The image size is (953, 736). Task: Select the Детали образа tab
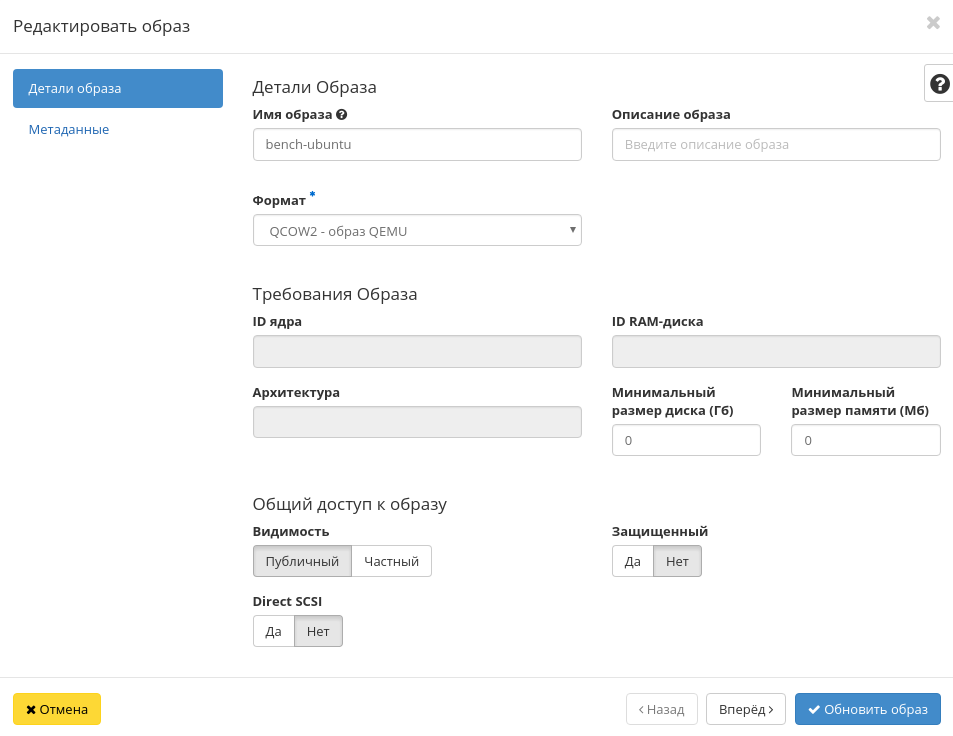coord(117,88)
